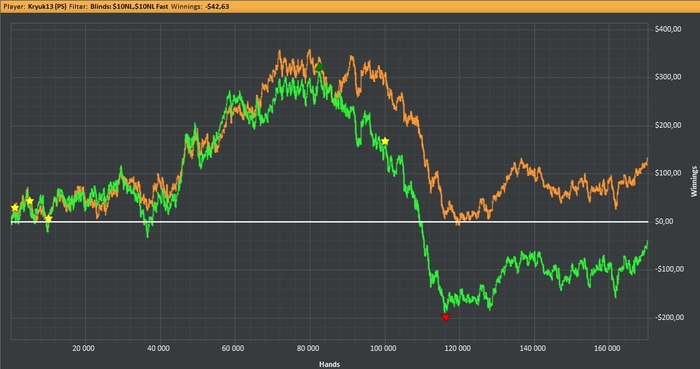Click the 120 000 x-axis label
Screen dimensions: 700x369
[458, 348]
